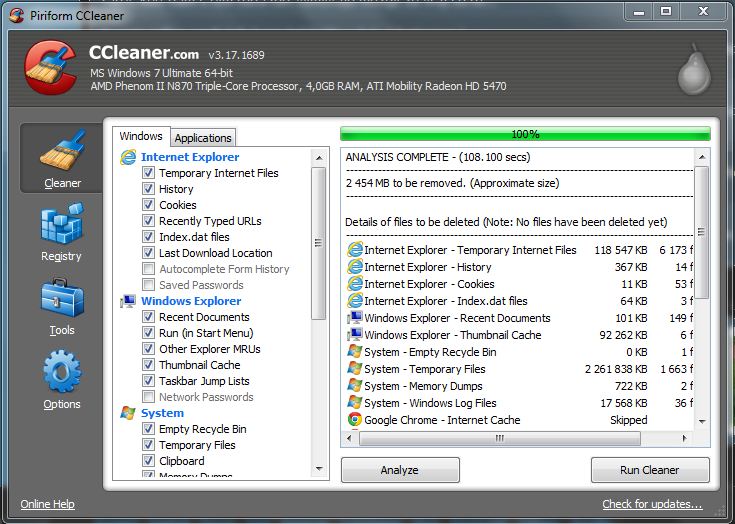Click the cleaning options list scrollbar thumb

319,243
